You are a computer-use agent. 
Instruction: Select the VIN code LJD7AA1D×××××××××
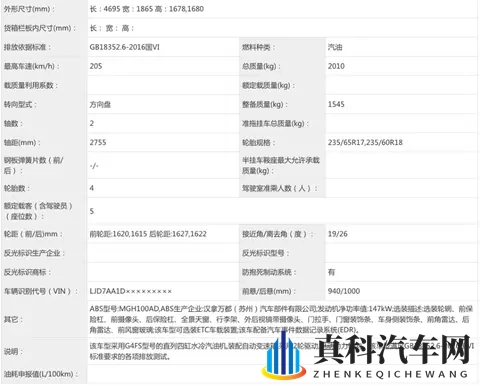130,291
